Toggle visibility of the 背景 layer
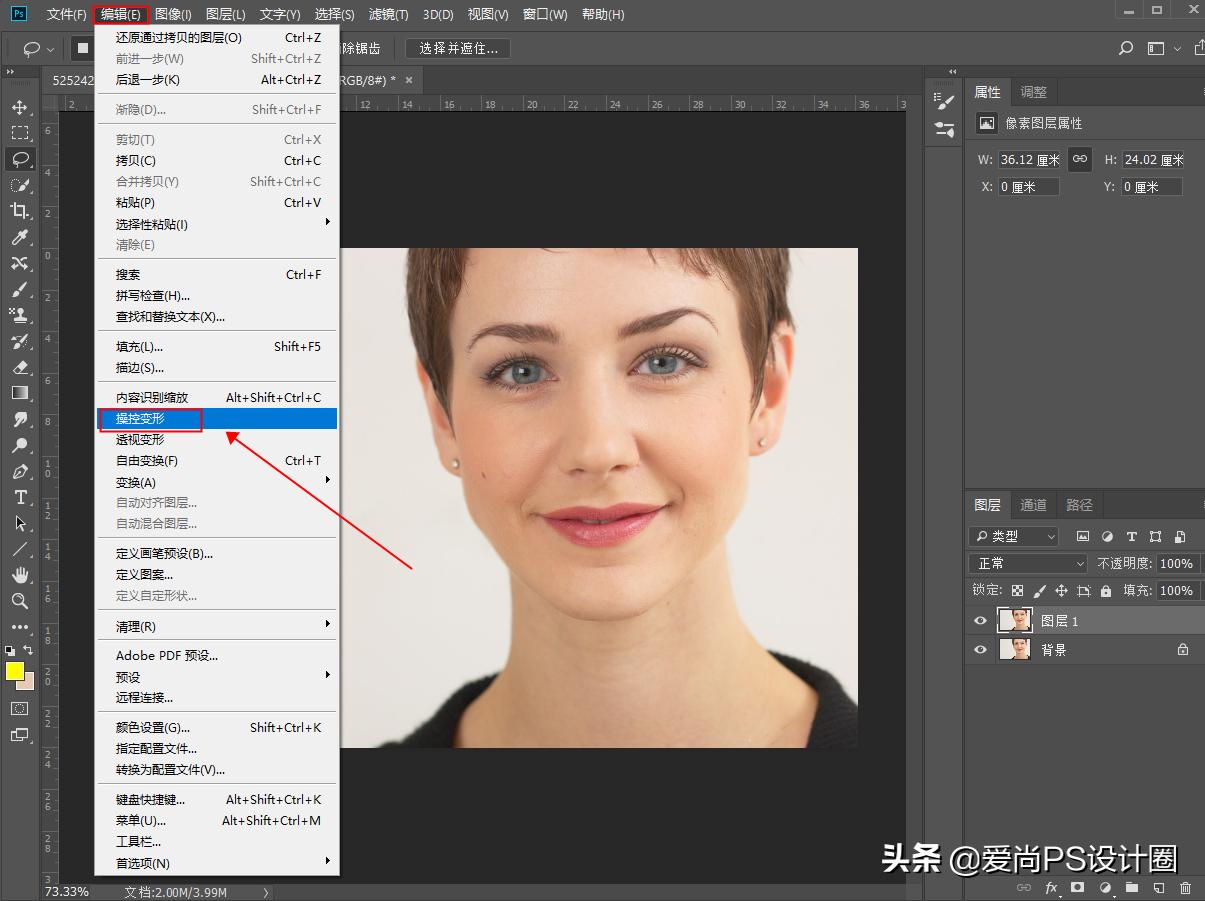 [x=980, y=650]
